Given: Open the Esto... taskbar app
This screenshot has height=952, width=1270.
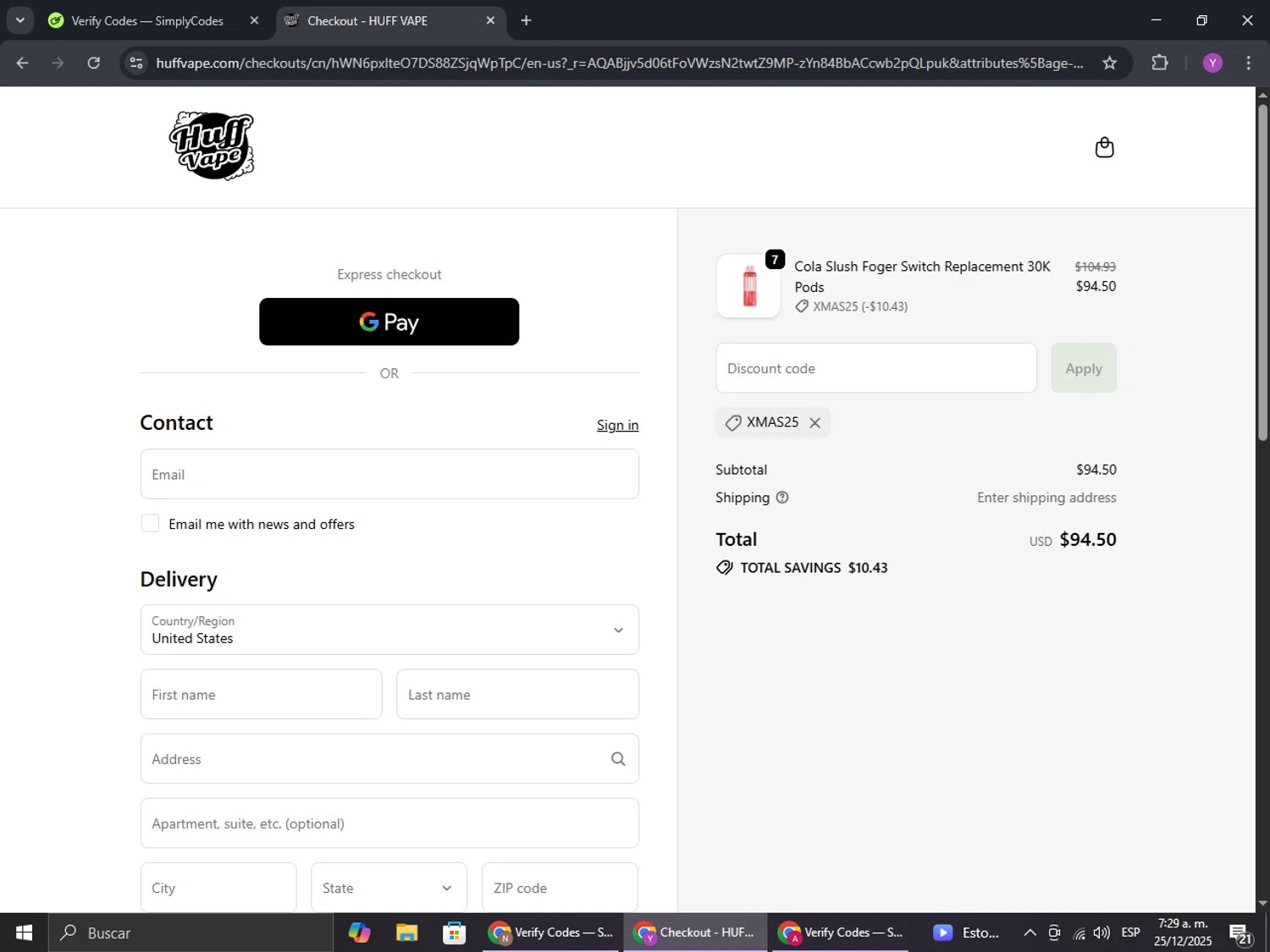Looking at the screenshot, I should pos(966,933).
